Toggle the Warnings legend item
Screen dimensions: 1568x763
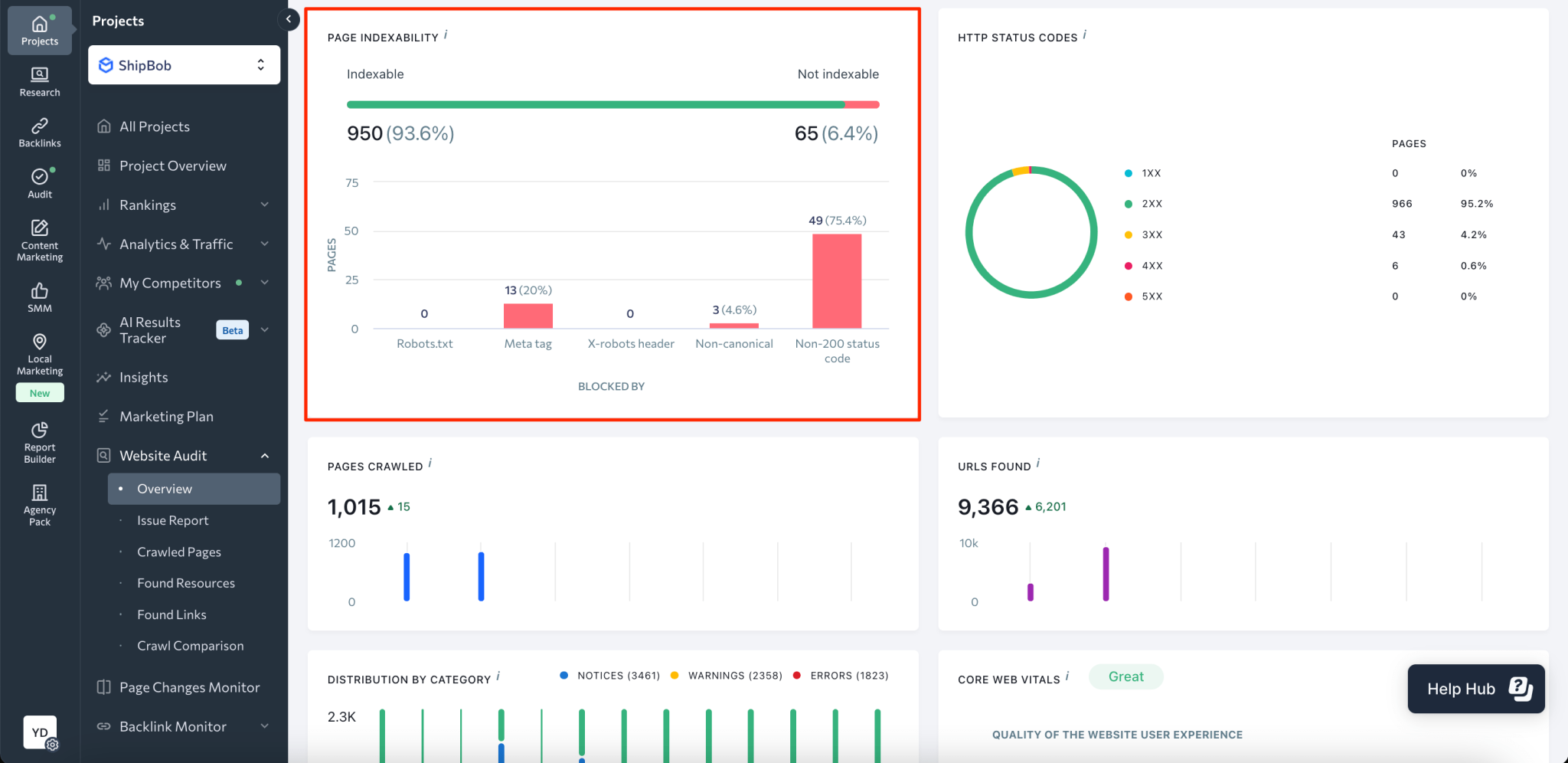coord(727,676)
